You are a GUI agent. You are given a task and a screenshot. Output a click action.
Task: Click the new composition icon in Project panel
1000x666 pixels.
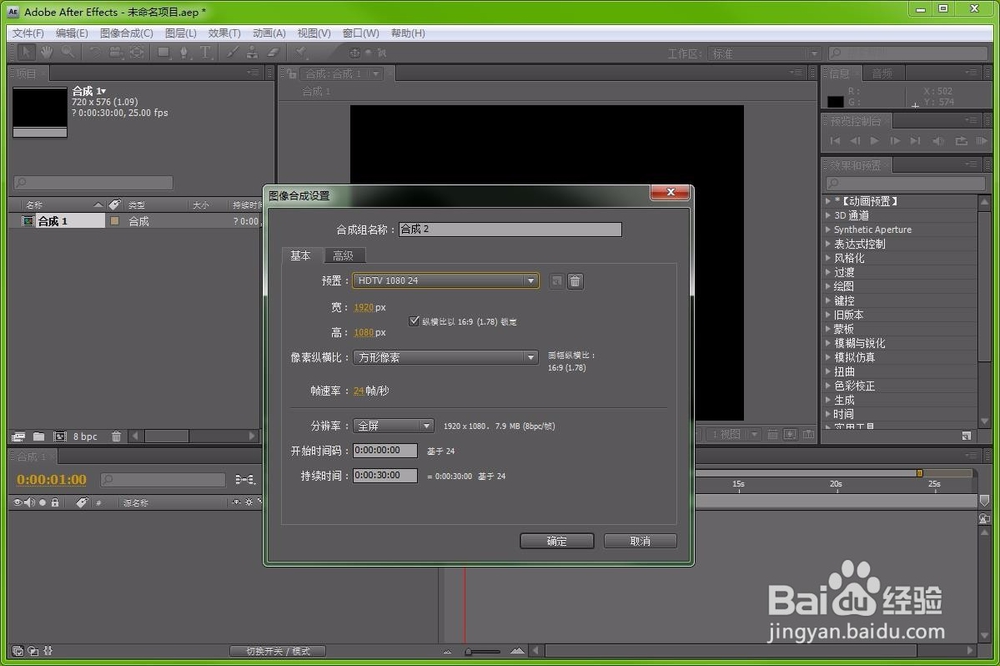(59, 436)
